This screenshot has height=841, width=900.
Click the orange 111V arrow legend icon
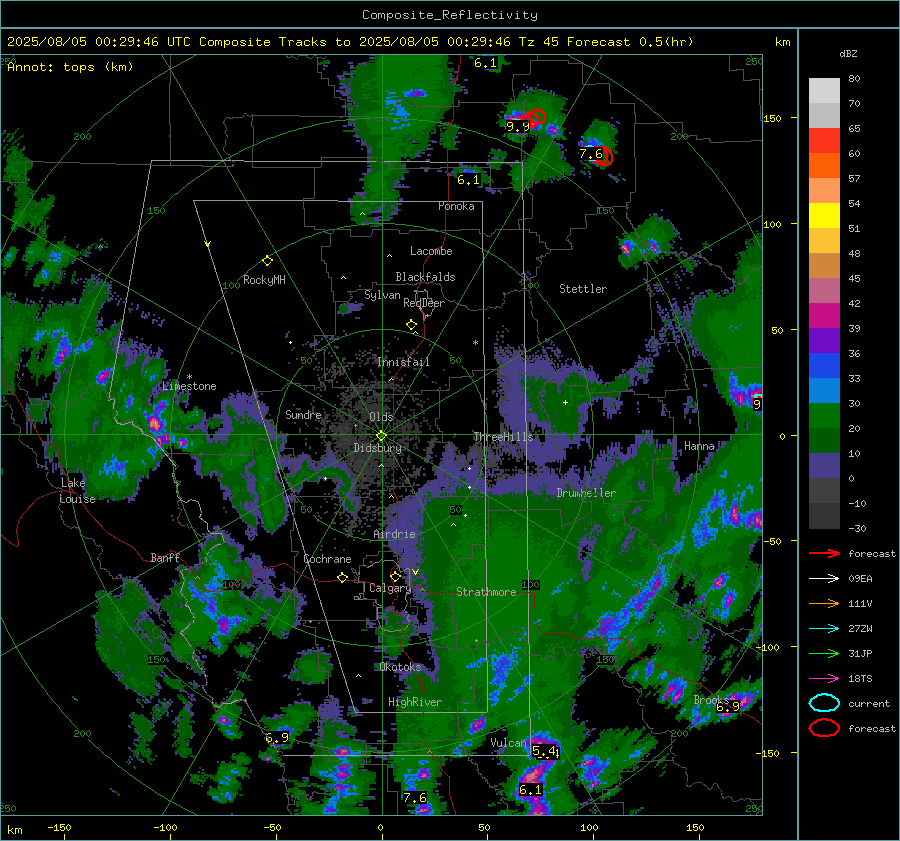click(824, 603)
